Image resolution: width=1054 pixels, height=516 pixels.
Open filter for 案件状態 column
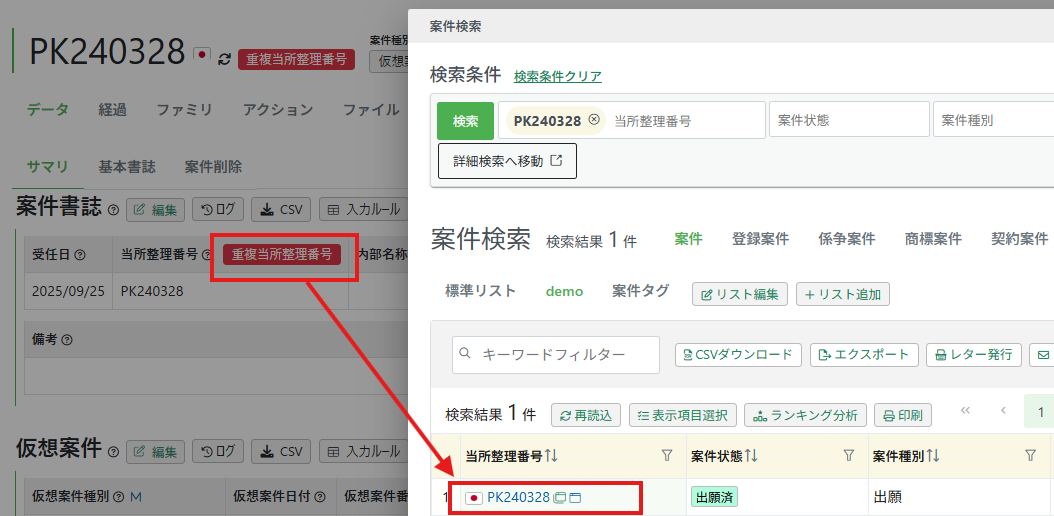point(849,456)
